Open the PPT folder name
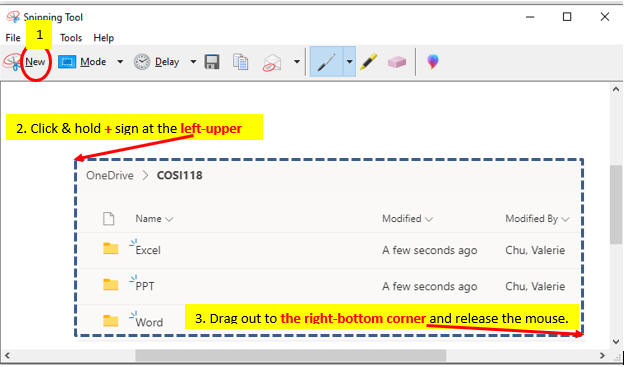The width and height of the screenshot is (626, 367). coord(145,286)
